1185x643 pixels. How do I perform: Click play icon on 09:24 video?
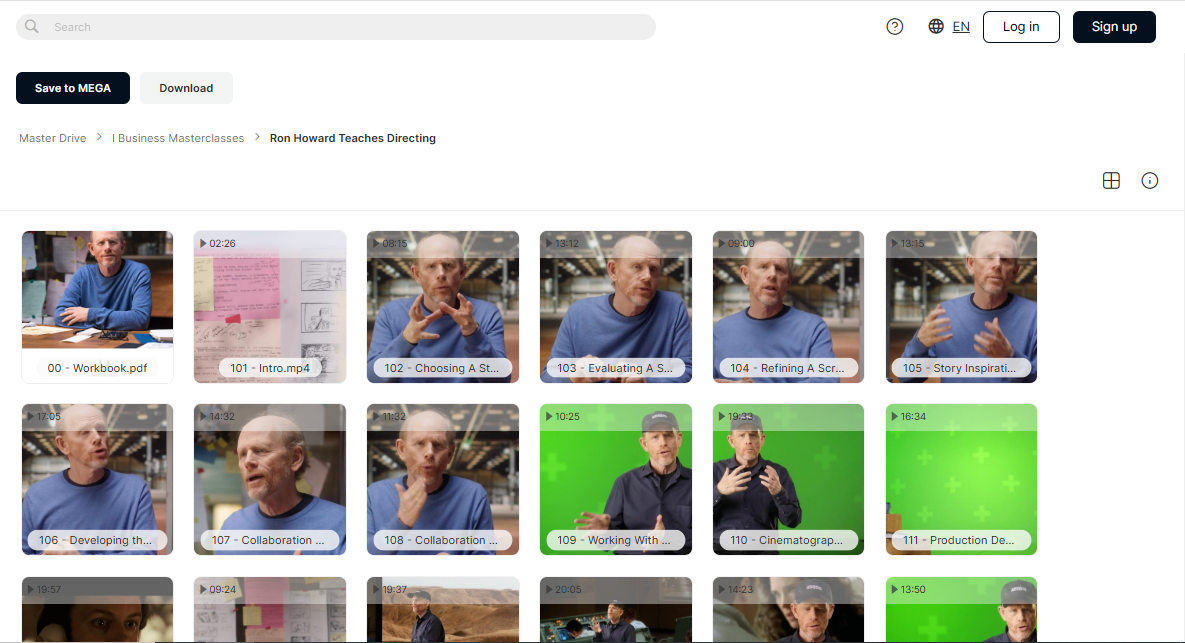(x=203, y=589)
